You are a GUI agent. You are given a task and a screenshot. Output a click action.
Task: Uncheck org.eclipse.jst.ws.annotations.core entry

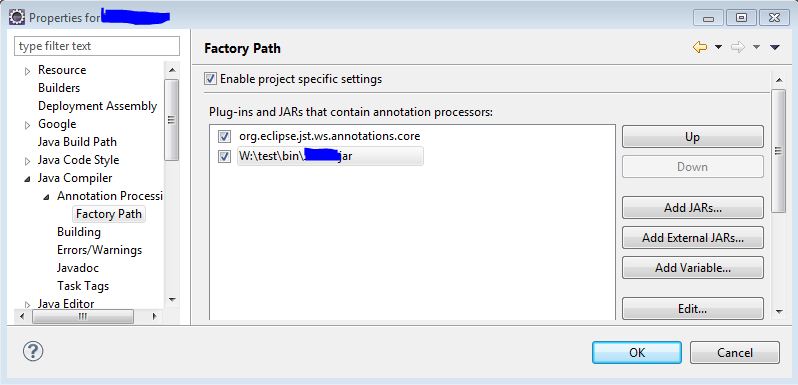(224, 136)
